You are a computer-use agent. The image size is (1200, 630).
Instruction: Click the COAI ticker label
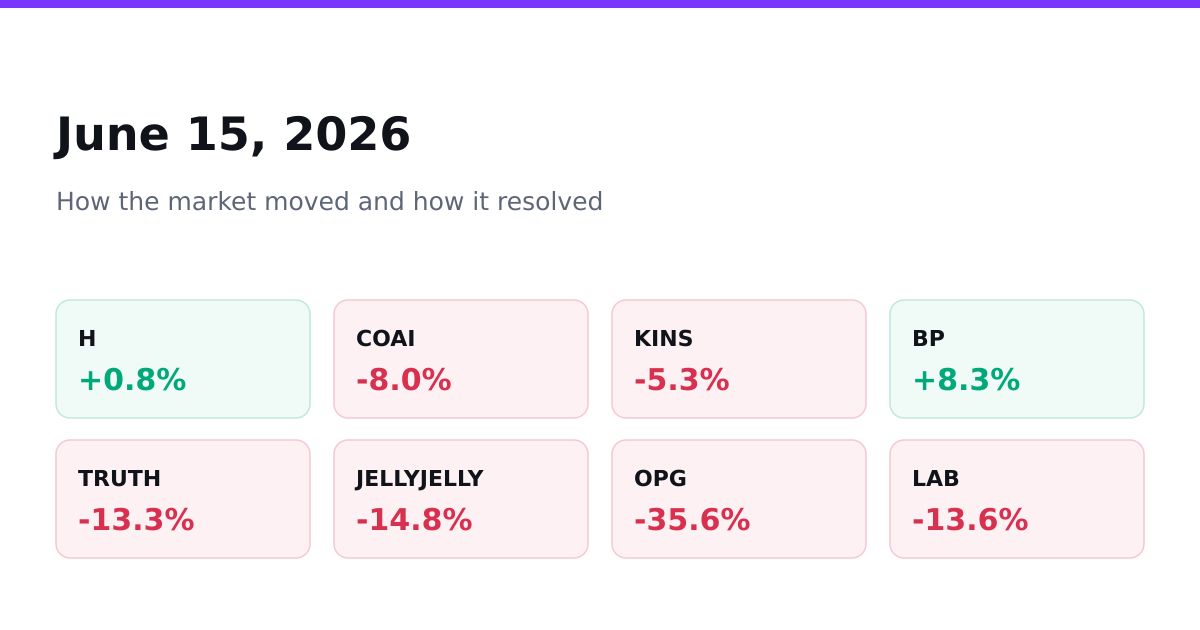tap(385, 339)
